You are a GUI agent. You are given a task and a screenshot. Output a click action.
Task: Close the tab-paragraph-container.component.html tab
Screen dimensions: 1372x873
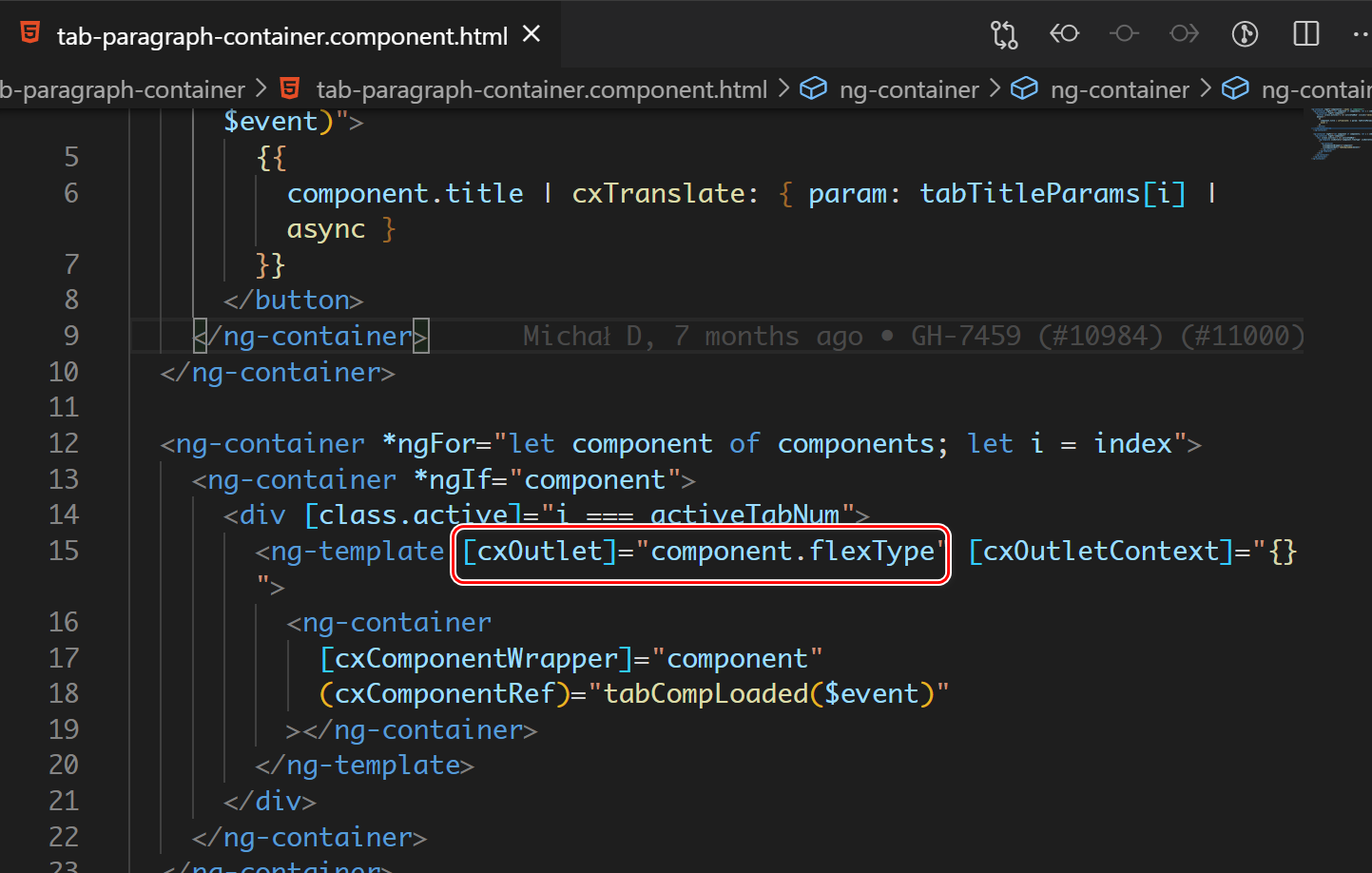[531, 34]
